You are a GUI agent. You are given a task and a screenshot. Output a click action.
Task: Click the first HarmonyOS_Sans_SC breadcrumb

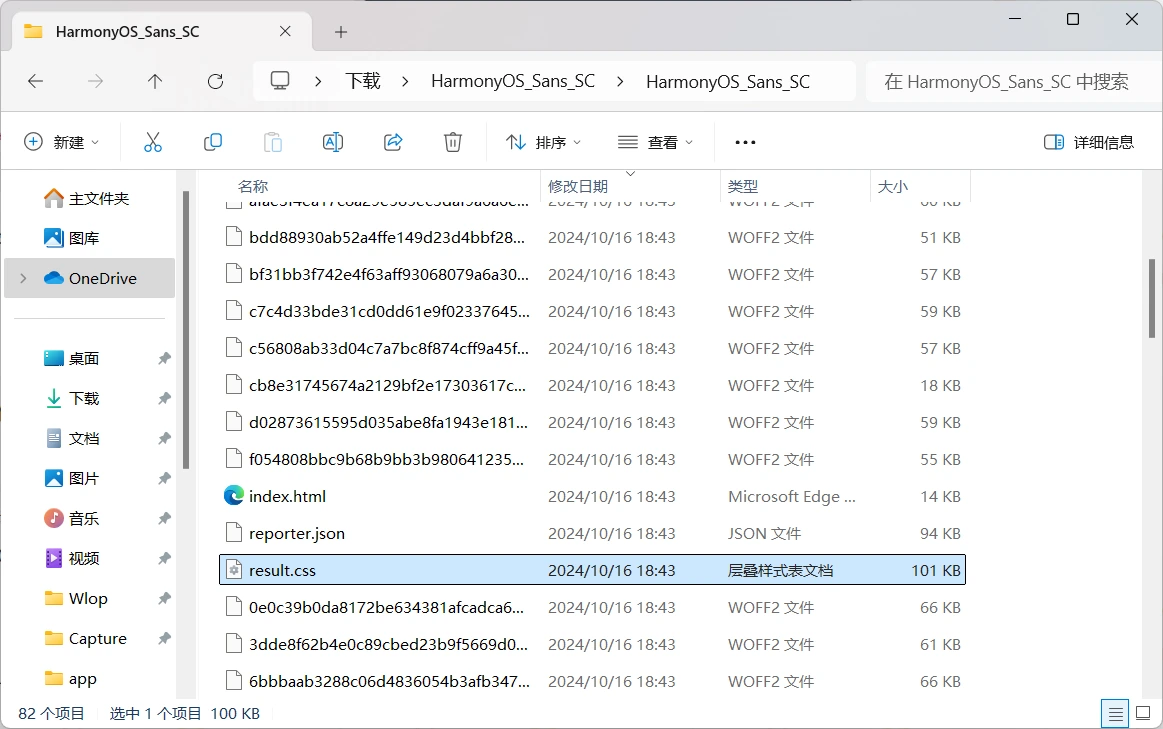(513, 81)
